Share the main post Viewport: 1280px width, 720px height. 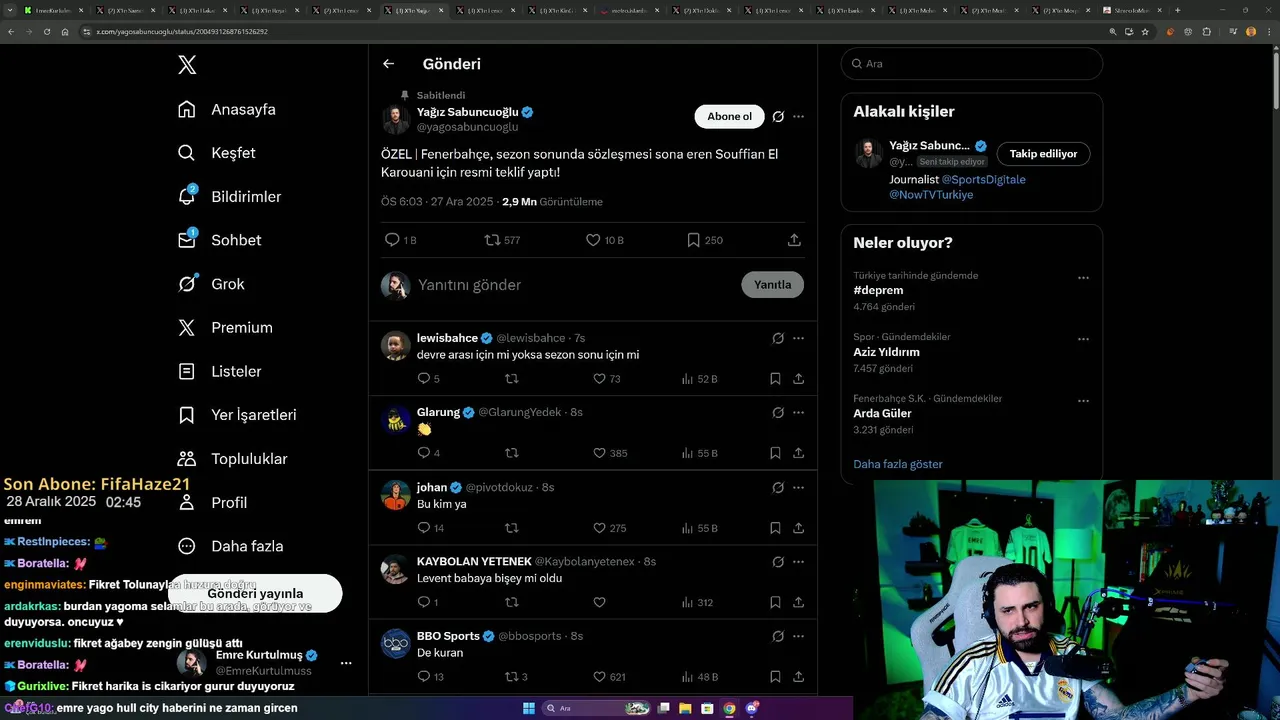pos(794,240)
